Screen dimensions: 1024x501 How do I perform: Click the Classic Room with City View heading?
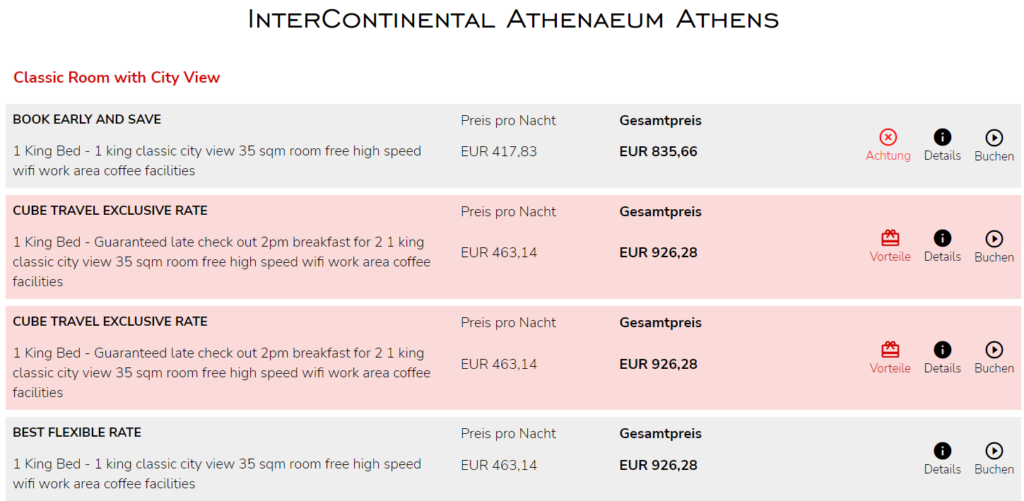tap(117, 78)
